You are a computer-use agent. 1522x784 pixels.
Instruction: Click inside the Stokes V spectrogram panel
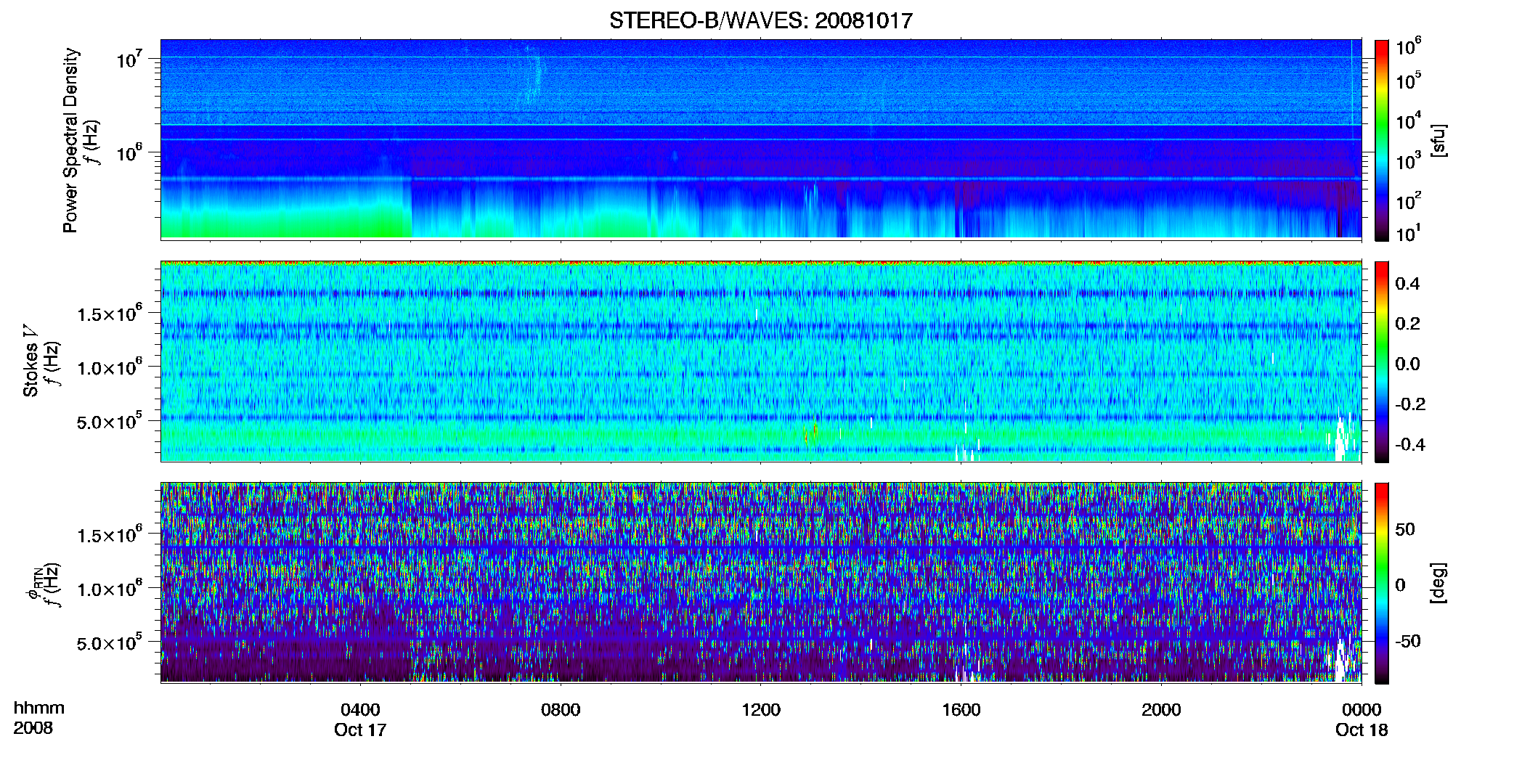[761, 362]
